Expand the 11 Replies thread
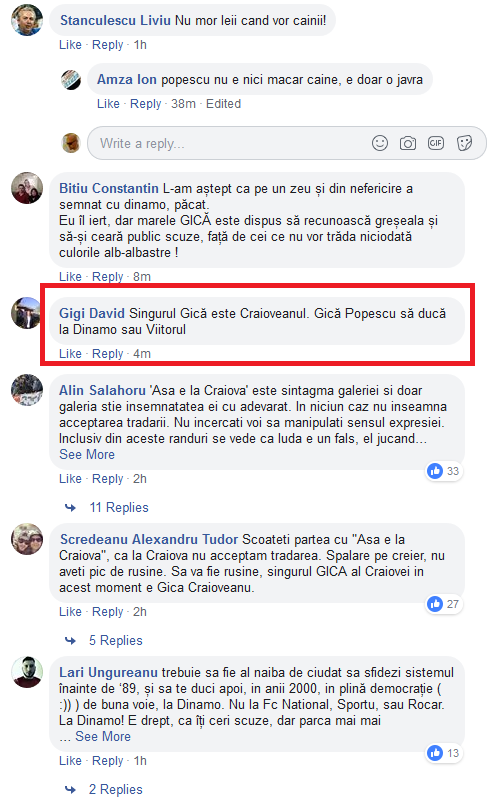This screenshot has width=491, height=798. pyautogui.click(x=119, y=507)
